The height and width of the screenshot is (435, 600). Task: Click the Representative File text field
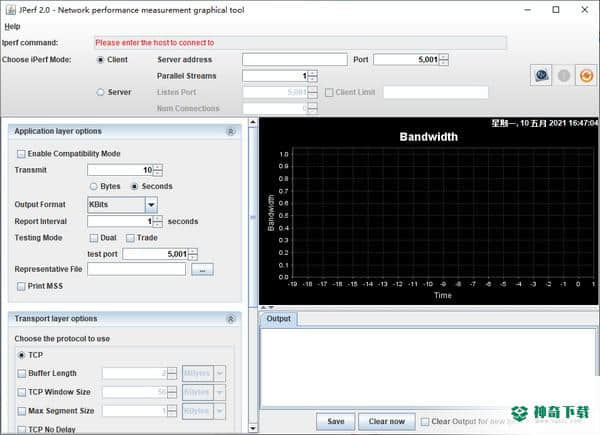tap(137, 269)
